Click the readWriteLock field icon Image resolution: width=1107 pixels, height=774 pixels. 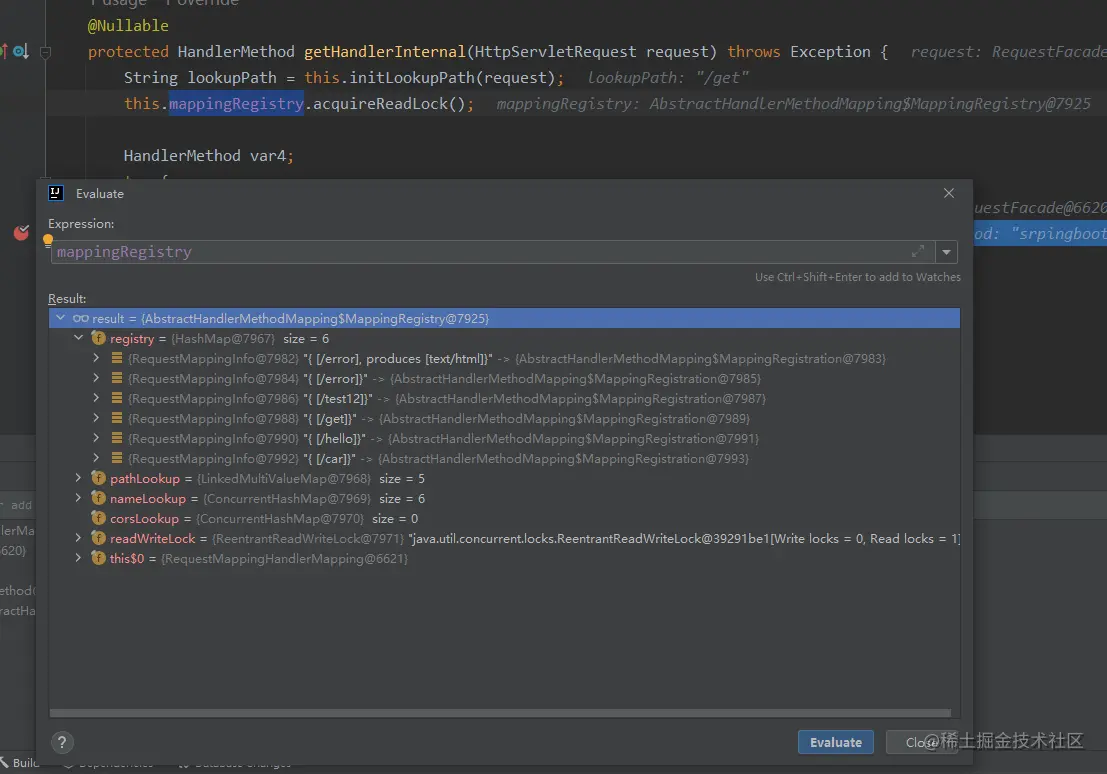click(x=99, y=538)
